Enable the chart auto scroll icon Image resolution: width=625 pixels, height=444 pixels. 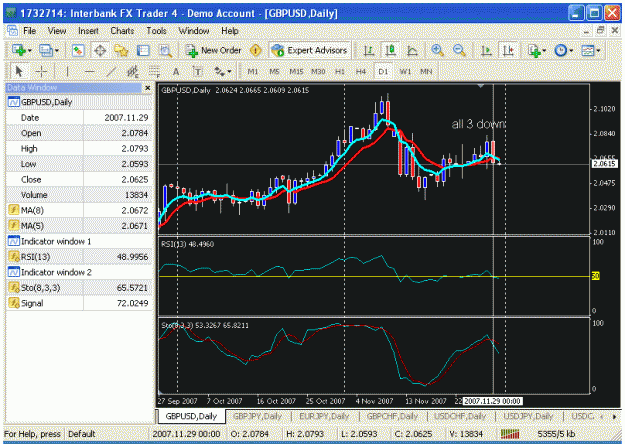click(486, 51)
